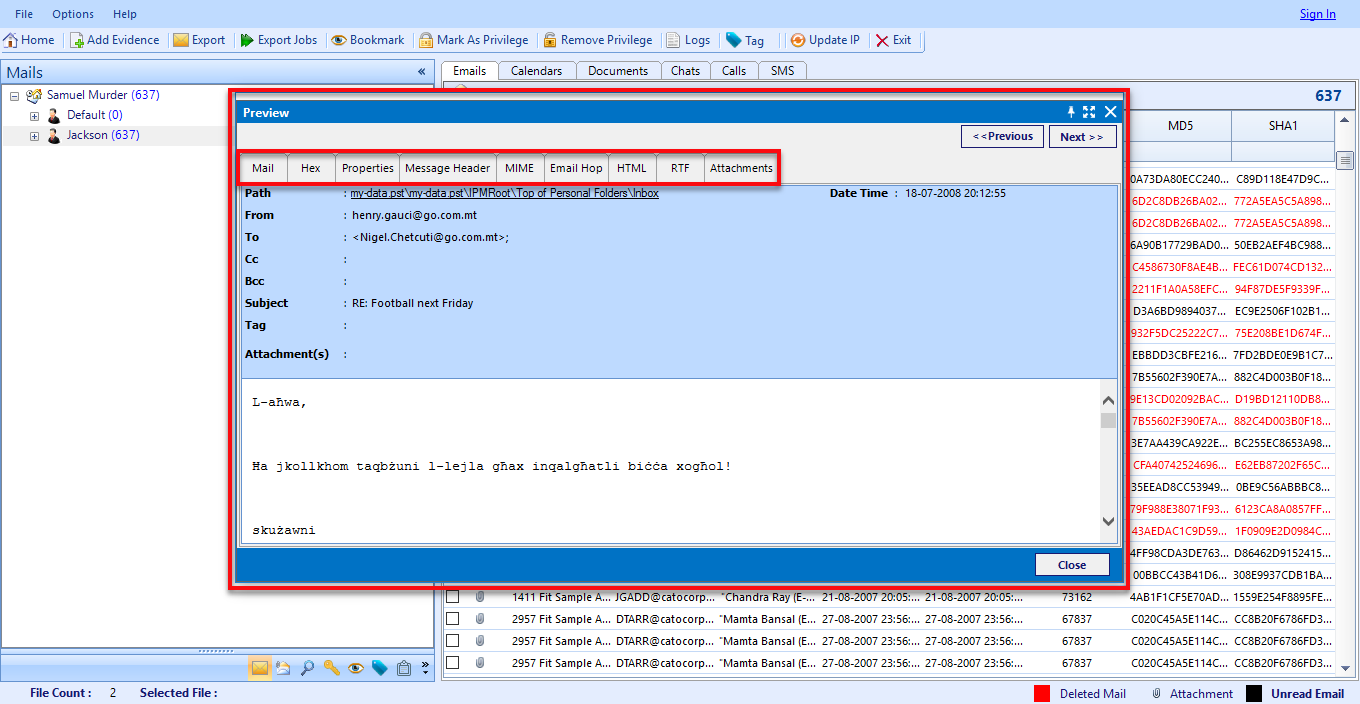Go to Home in the toolbar
The image size is (1360, 704).
(x=29, y=40)
